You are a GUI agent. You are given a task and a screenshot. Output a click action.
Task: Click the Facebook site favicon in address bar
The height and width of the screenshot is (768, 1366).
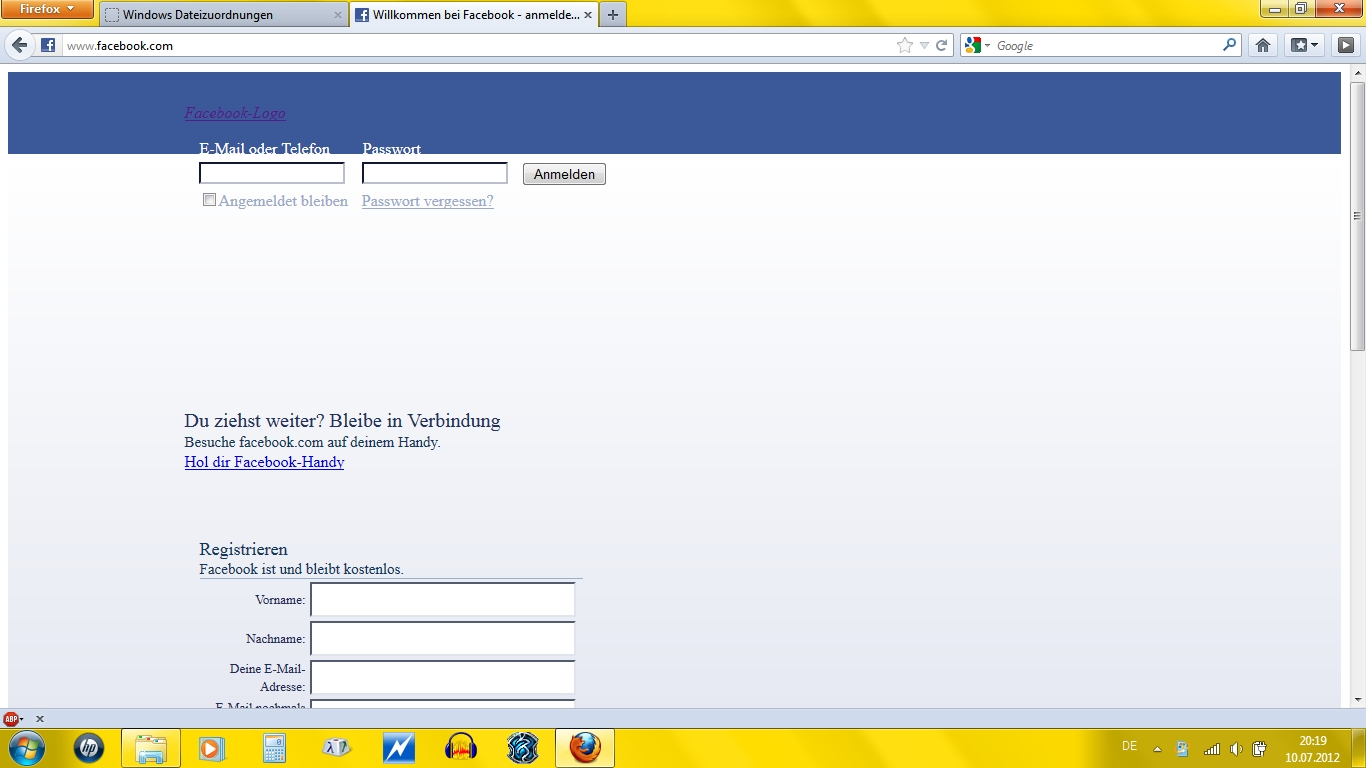[47, 45]
